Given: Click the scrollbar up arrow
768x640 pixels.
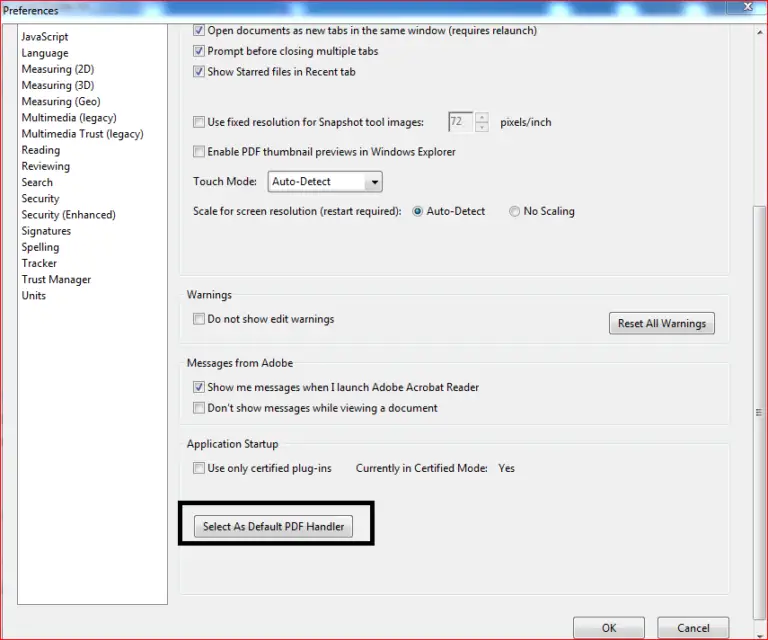Looking at the screenshot, I should point(760,32).
